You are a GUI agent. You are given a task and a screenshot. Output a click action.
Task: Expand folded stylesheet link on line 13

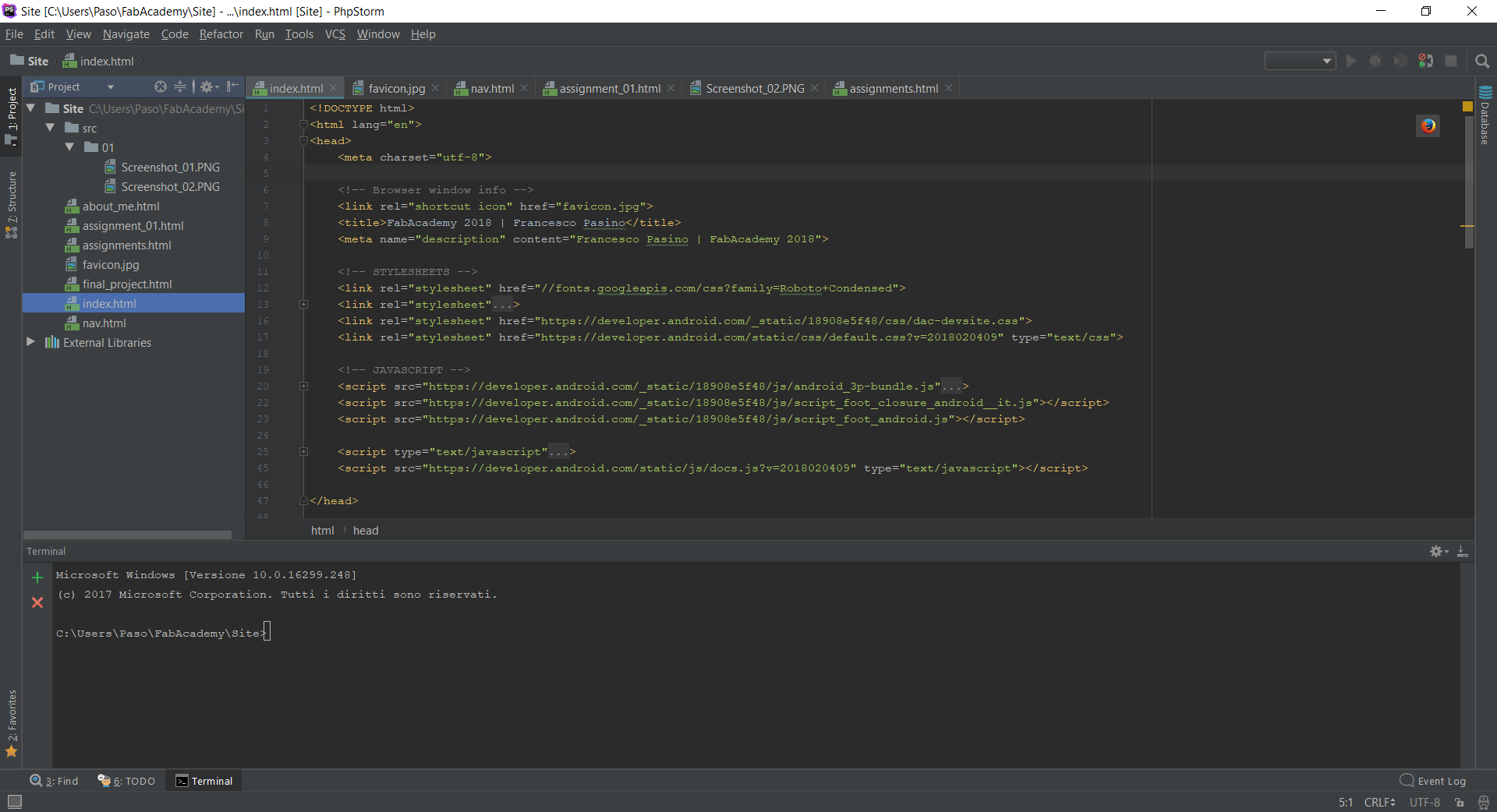point(304,305)
